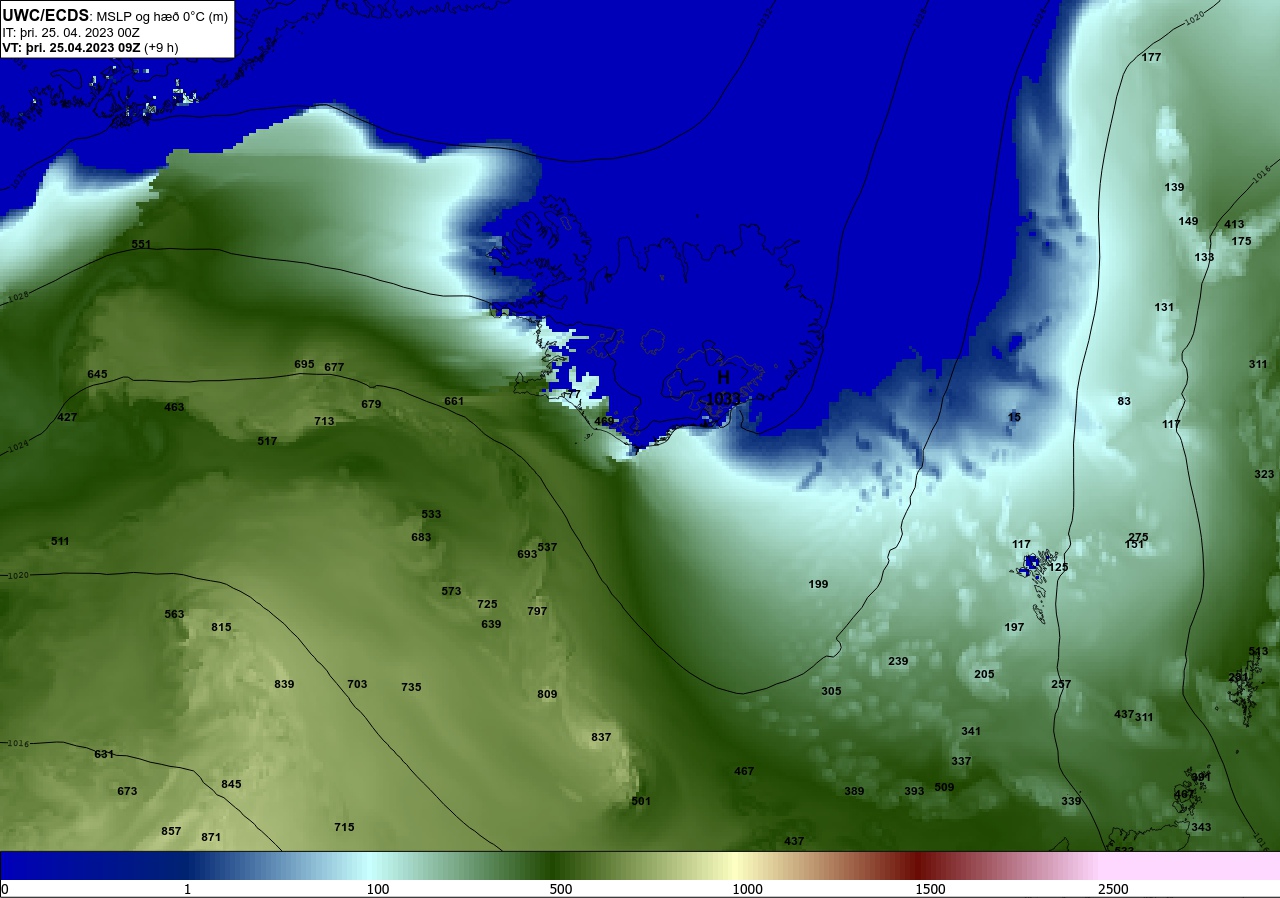Click the freezing level value 199
Viewport: 1280px width, 898px height.
coord(818,584)
